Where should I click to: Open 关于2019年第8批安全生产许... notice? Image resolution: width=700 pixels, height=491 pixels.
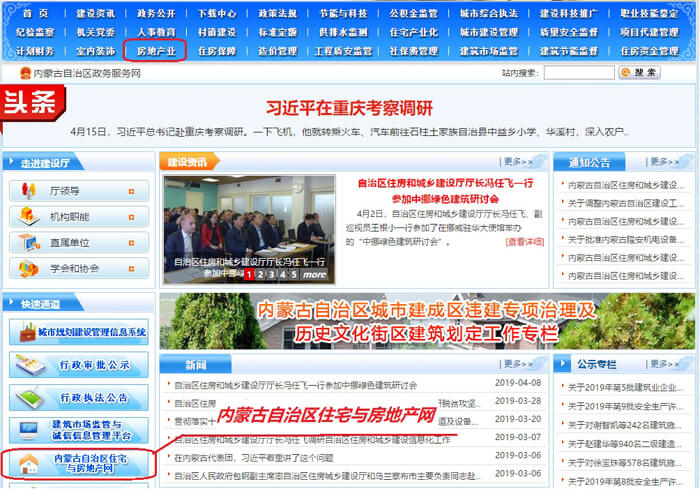pyautogui.click(x=625, y=482)
